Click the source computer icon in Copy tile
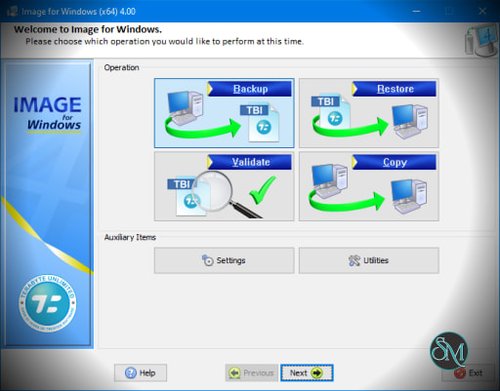This screenshot has width=500, height=391. (x=330, y=181)
